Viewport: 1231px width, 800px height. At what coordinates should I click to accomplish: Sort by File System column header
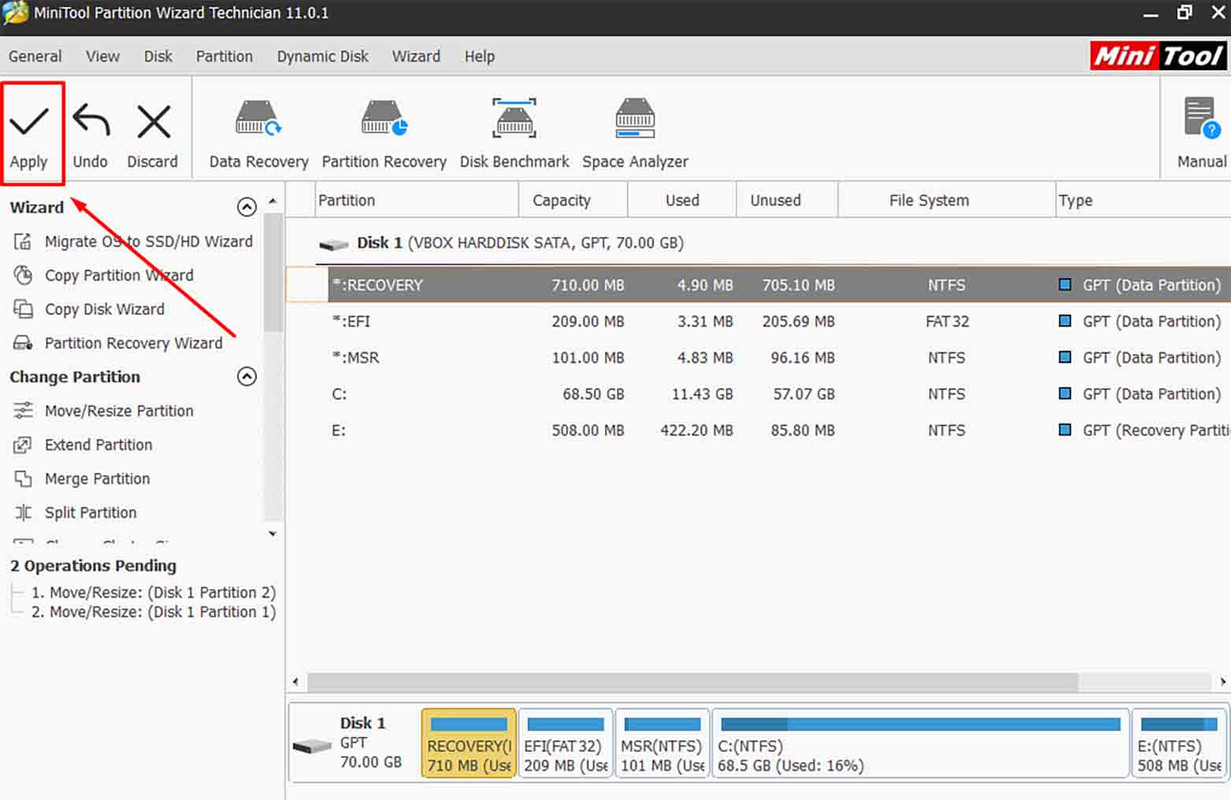pyautogui.click(x=946, y=200)
